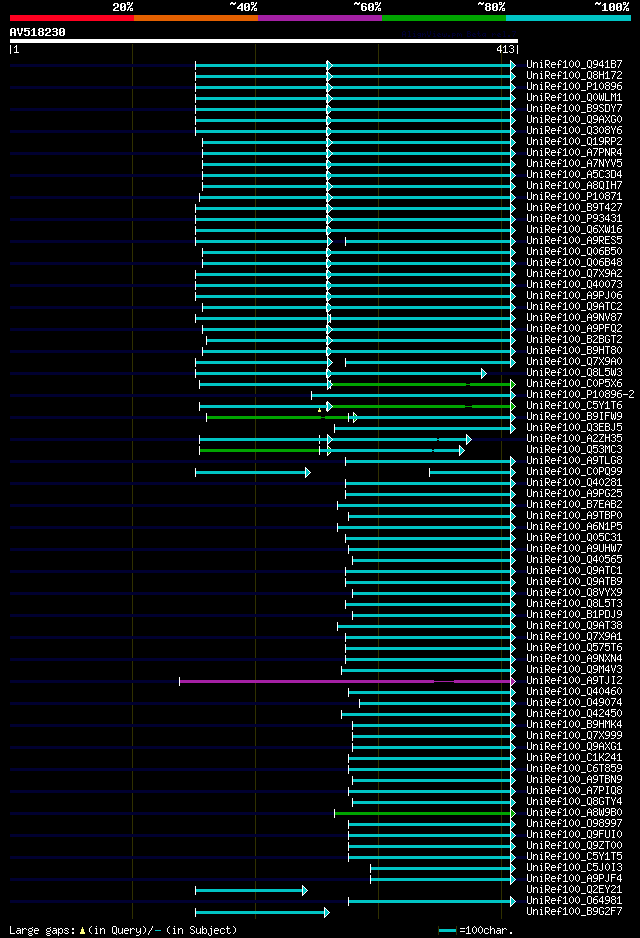Click the purple alignment bar of UniRef100_A9TJI2

pyautogui.click(x=346, y=681)
